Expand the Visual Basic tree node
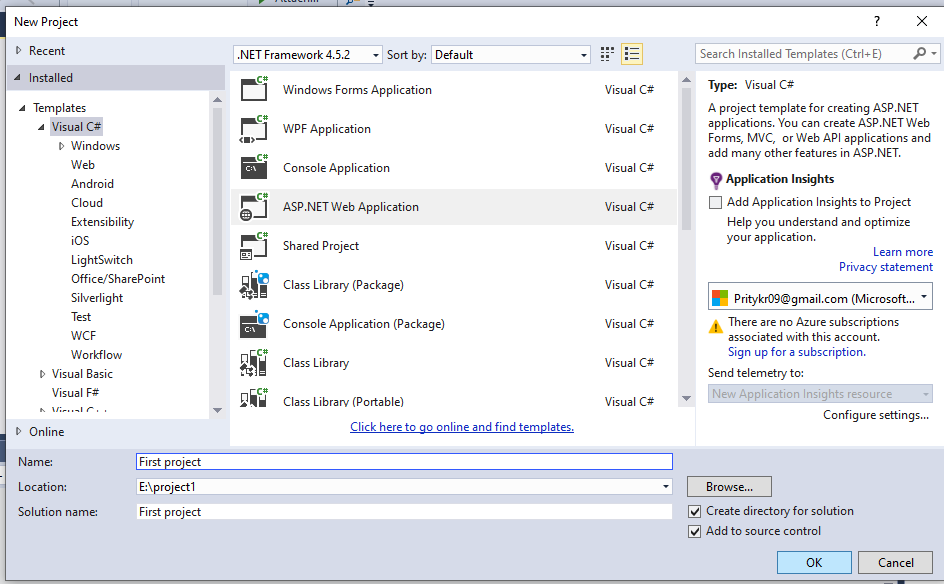This screenshot has height=584, width=944. coord(42,374)
